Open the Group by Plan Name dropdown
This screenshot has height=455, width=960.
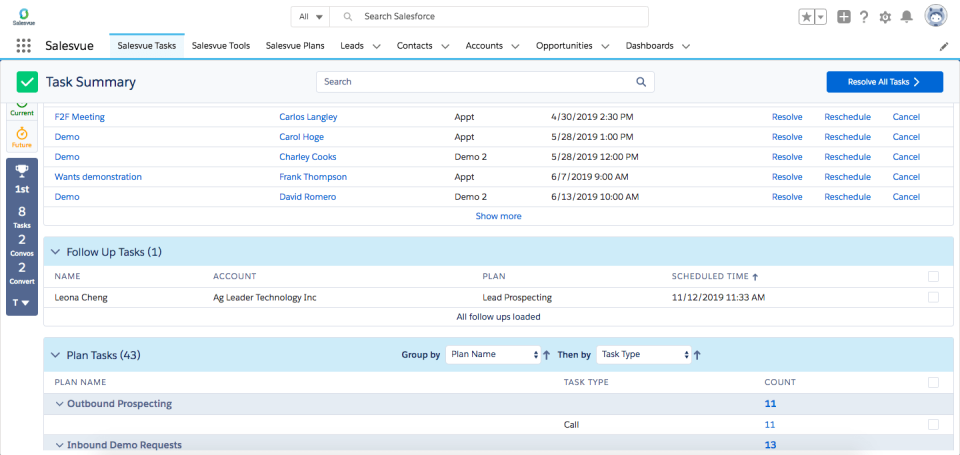pos(492,354)
